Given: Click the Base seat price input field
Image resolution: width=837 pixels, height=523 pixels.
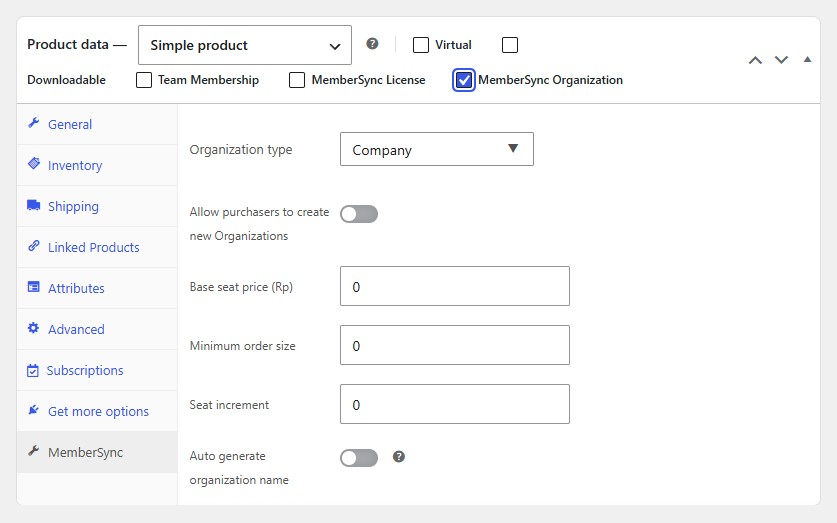Looking at the screenshot, I should 455,286.
